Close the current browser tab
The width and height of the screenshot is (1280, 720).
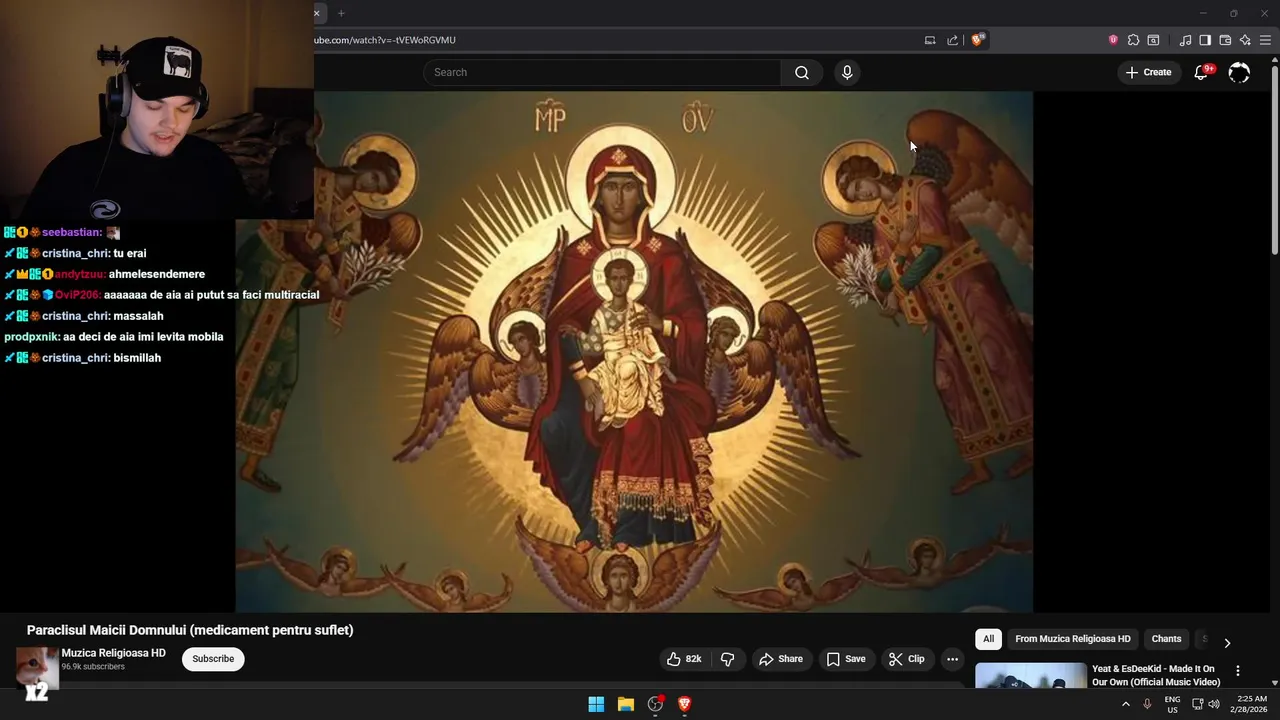point(317,13)
